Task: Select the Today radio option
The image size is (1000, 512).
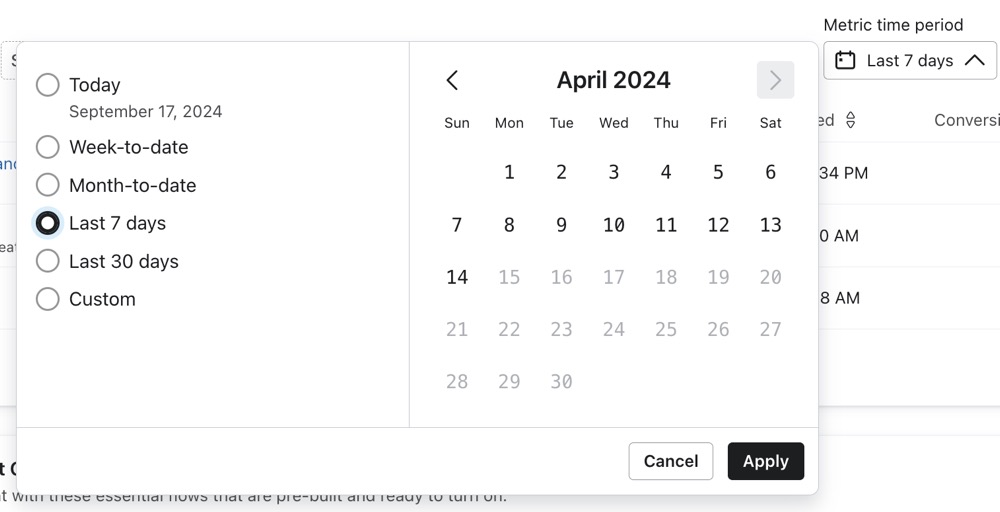Action: click(x=48, y=85)
